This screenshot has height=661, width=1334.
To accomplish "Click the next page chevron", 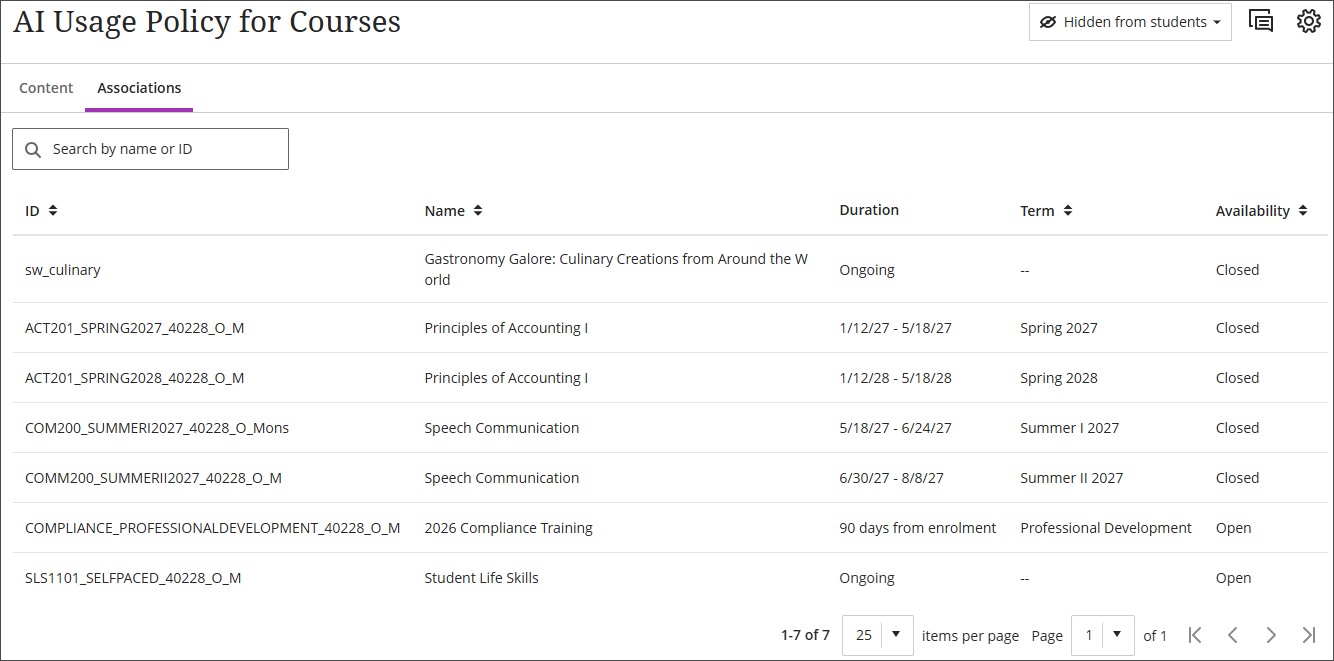I will (x=1271, y=634).
